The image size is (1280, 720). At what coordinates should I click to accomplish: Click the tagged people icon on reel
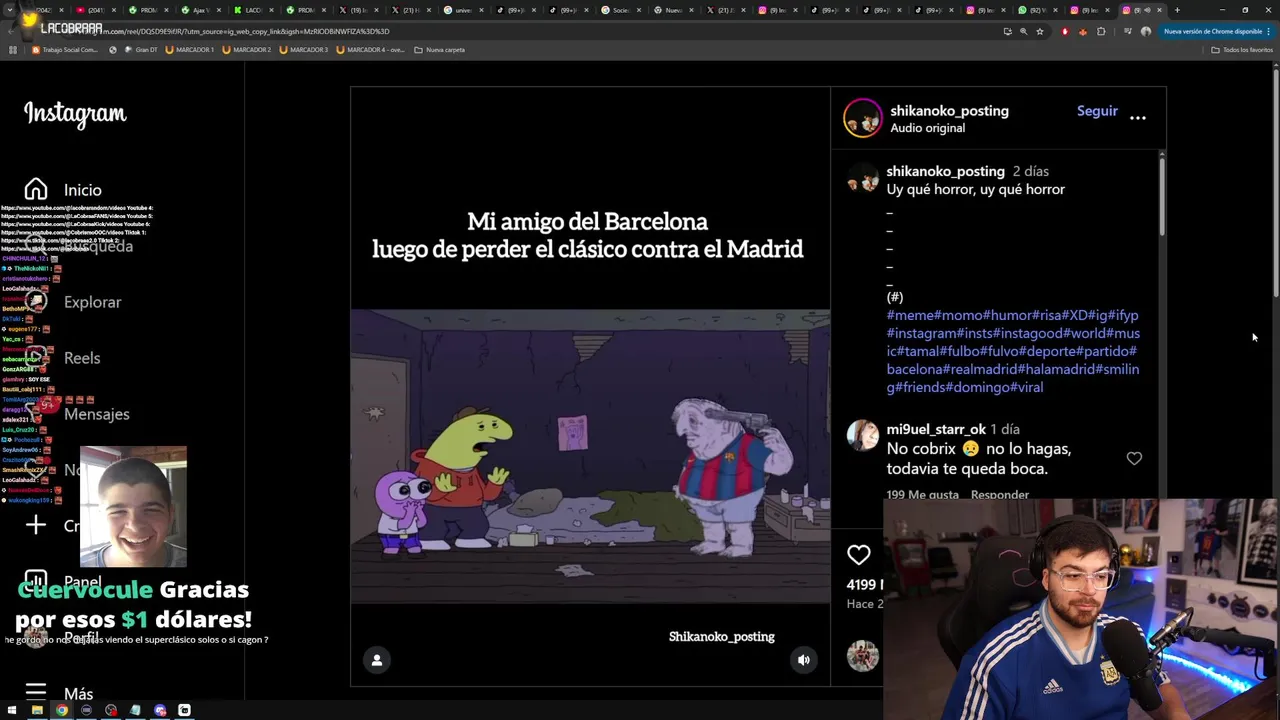(x=377, y=660)
